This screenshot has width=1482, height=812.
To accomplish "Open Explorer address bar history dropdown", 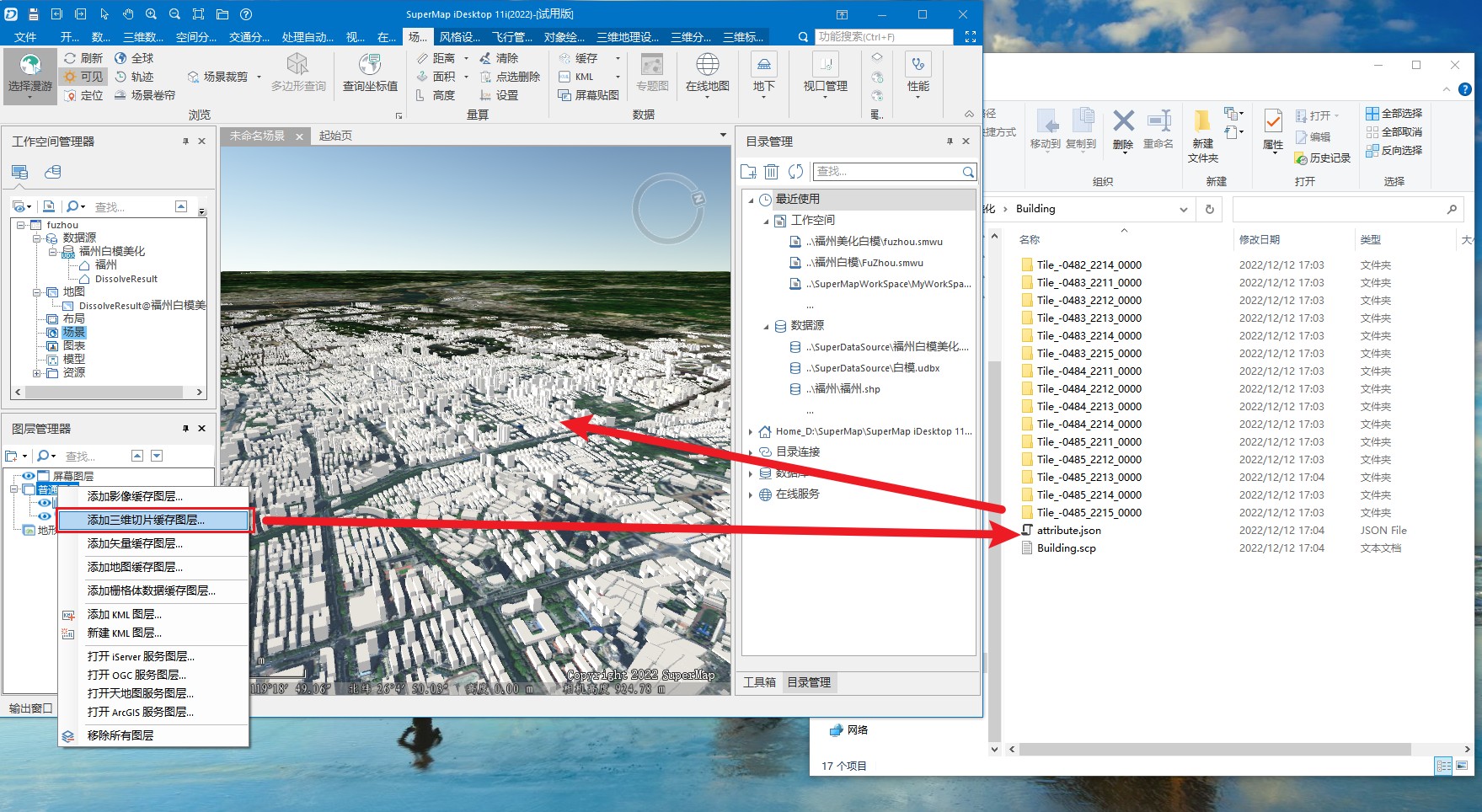I will click(1183, 209).
